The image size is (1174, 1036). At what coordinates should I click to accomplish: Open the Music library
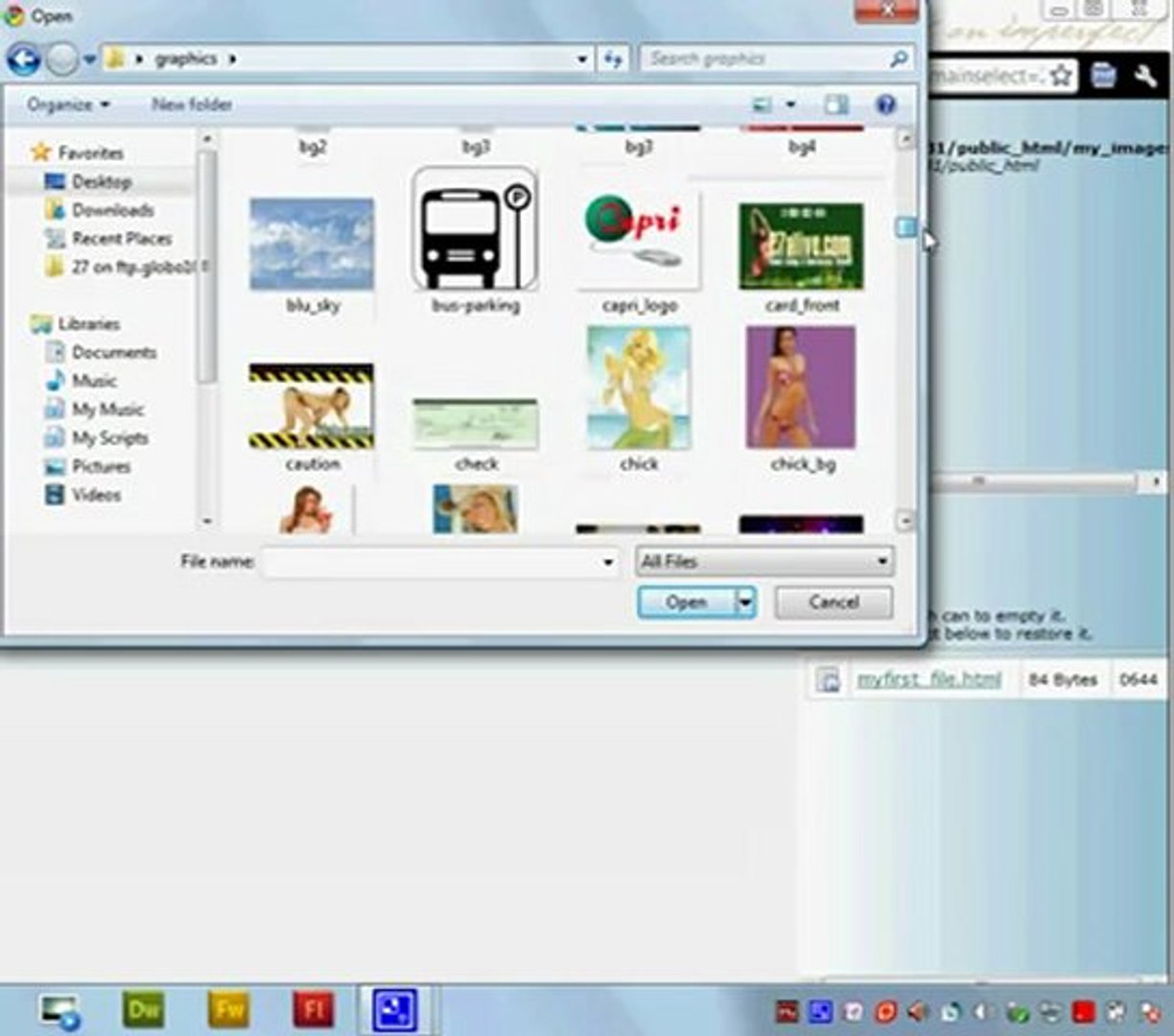coord(82,381)
